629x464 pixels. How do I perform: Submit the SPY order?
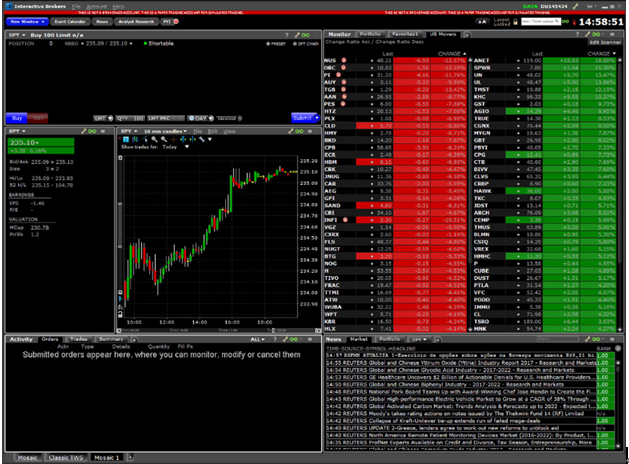click(302, 118)
